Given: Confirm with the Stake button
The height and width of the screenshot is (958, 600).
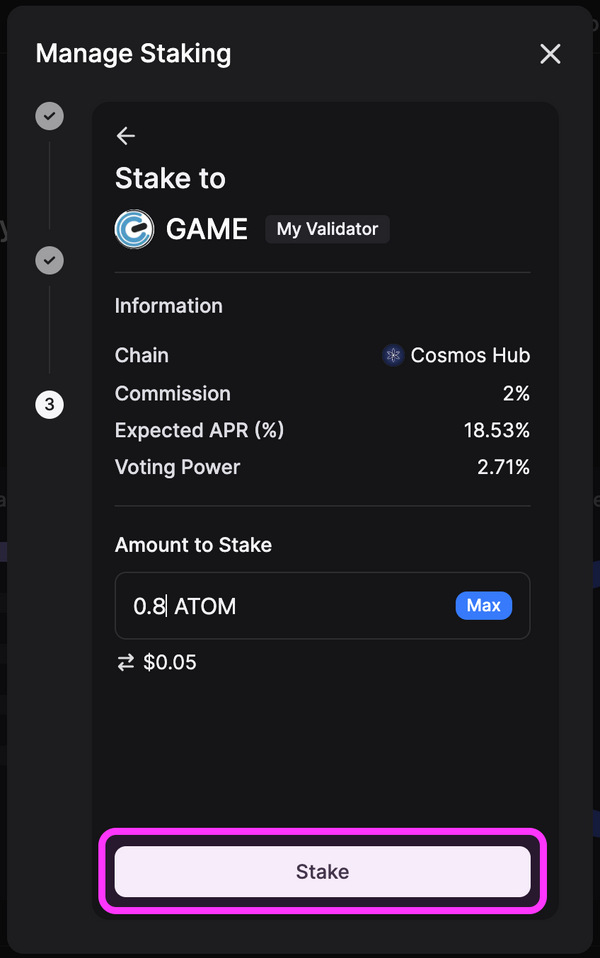Looking at the screenshot, I should pos(322,871).
